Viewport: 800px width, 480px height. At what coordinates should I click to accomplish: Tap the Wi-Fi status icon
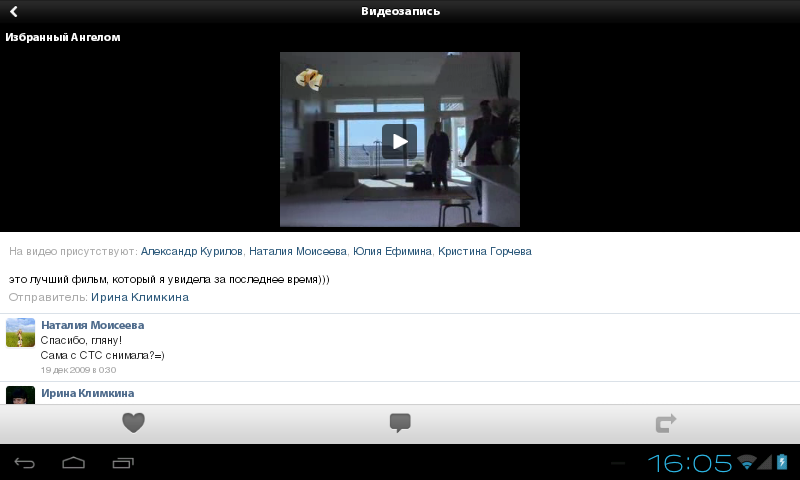pos(746,462)
